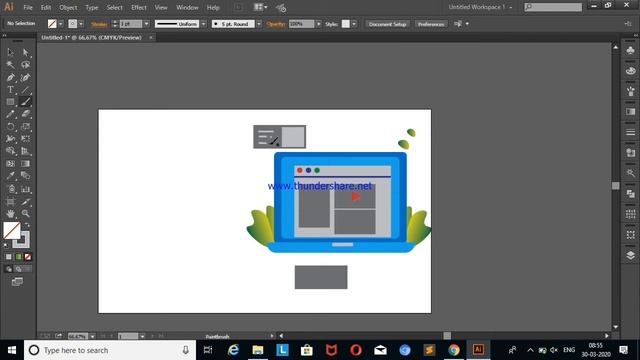Open the Untitled Workspace switcher
Screen dimensions: 640x360
click(480, 7)
